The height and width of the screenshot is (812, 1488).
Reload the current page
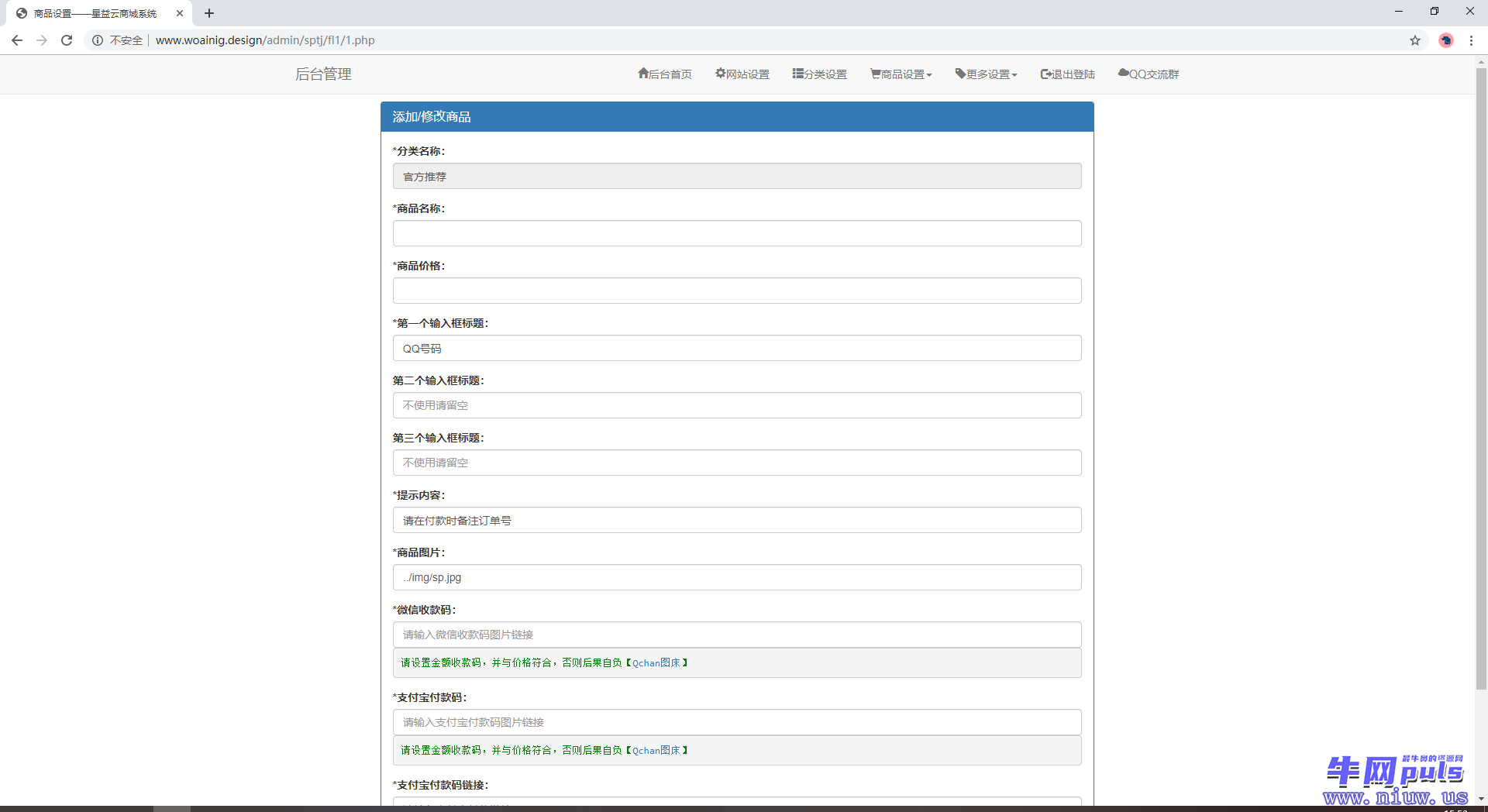point(67,40)
